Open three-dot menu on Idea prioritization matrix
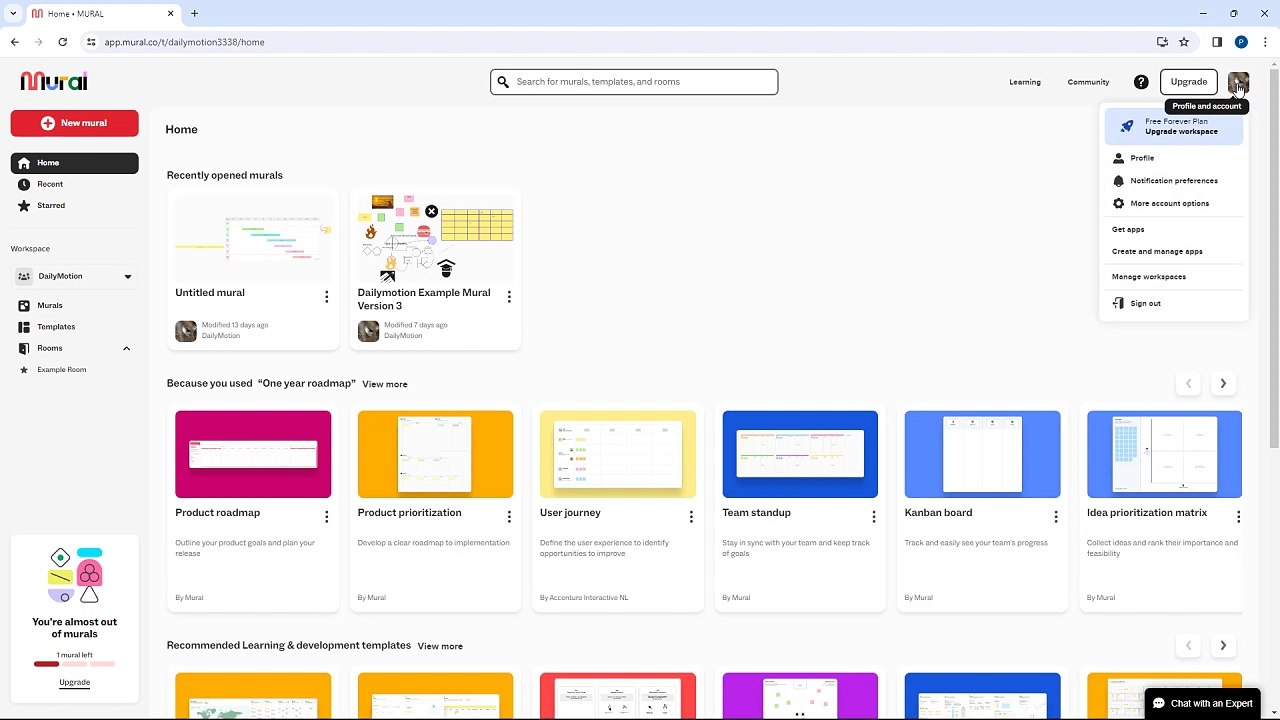 [1238, 517]
